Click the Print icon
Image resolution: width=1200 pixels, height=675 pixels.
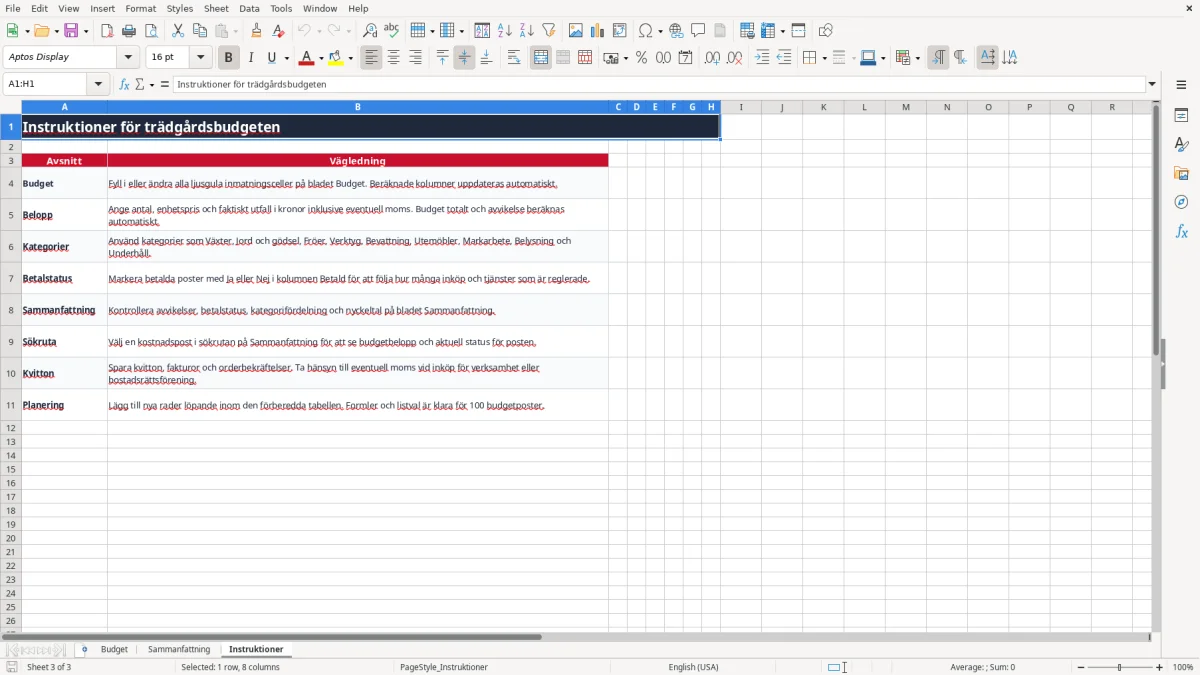point(129,31)
